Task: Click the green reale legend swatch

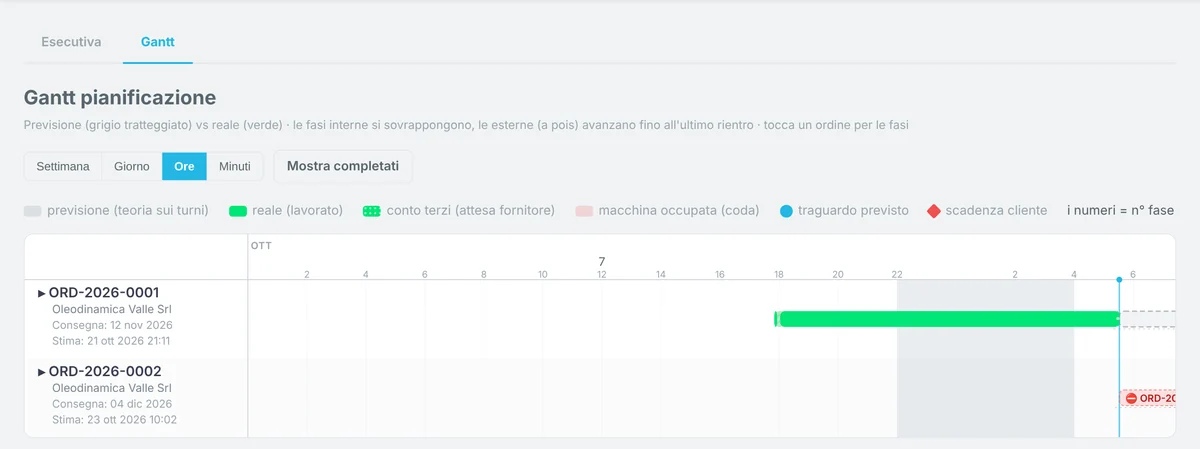Action: tap(238, 211)
